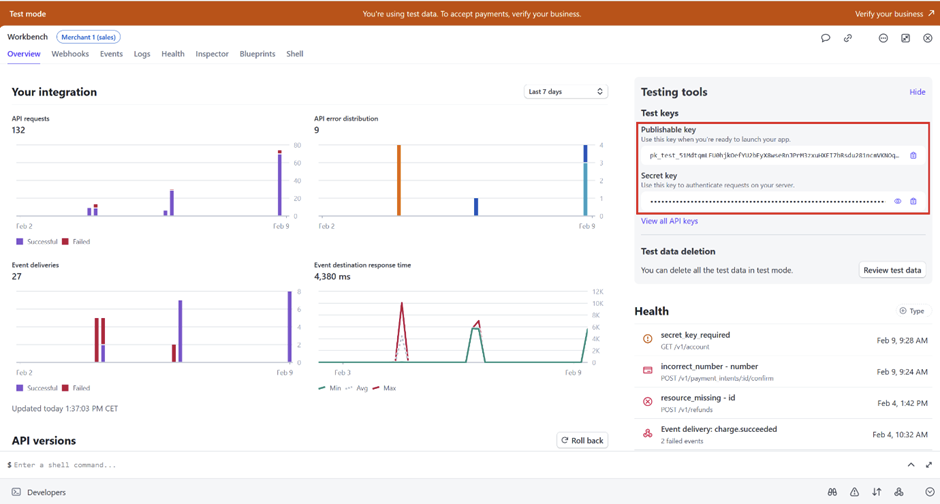The height and width of the screenshot is (504, 940).
Task: Switch to the Inspector tab
Action: [x=212, y=54]
